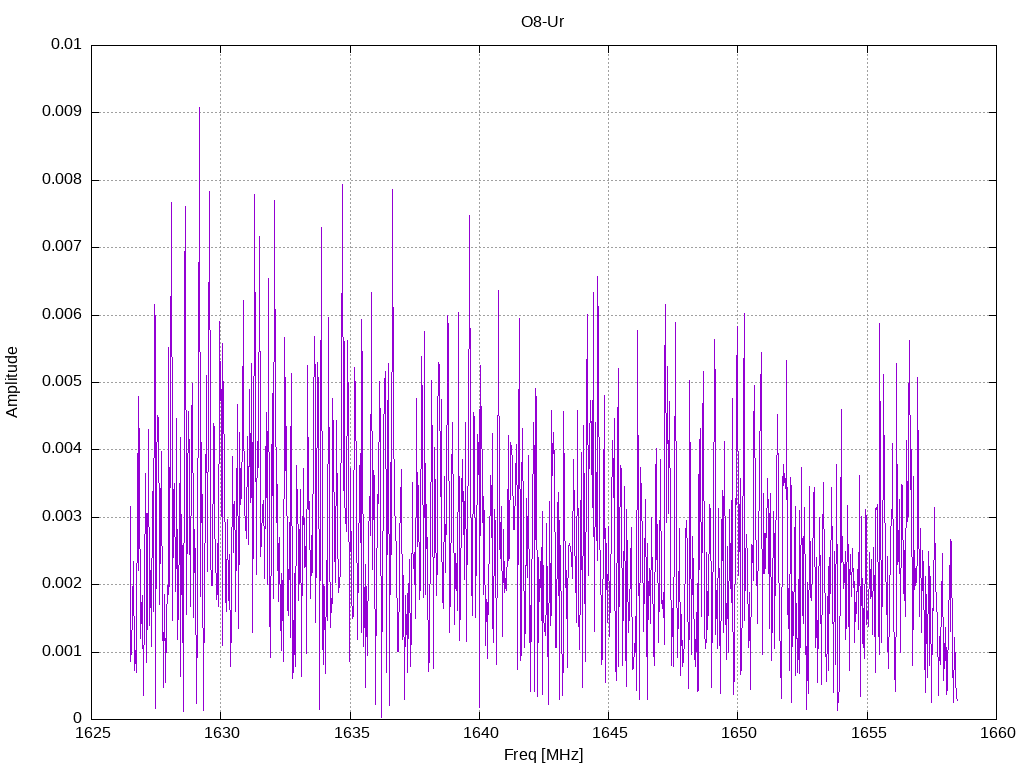Click x-axis tick label 1660
Image resolution: width=1024 pixels, height=768 pixels.
click(997, 733)
